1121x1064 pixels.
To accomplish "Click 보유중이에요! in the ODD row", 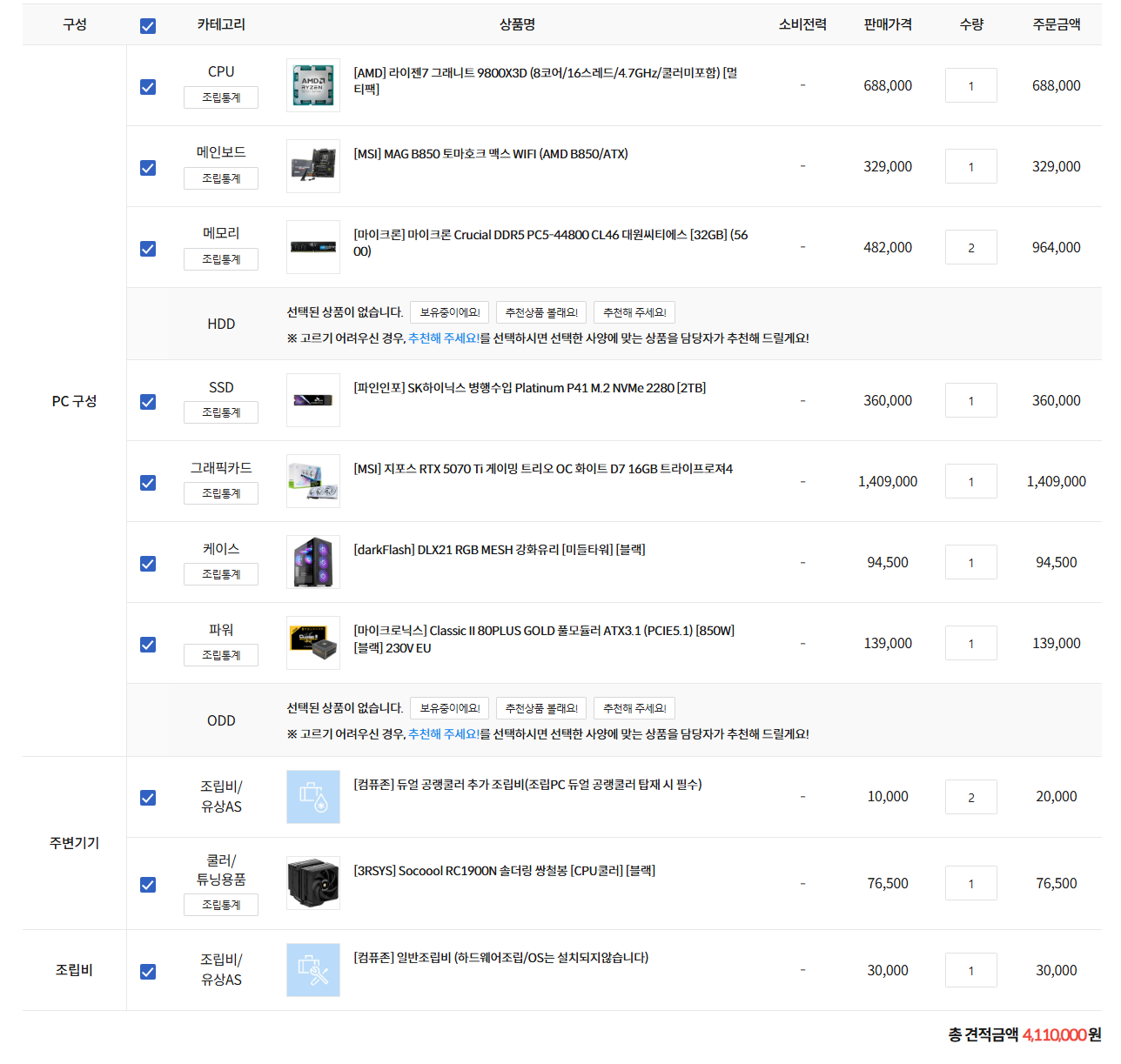I will [x=450, y=708].
